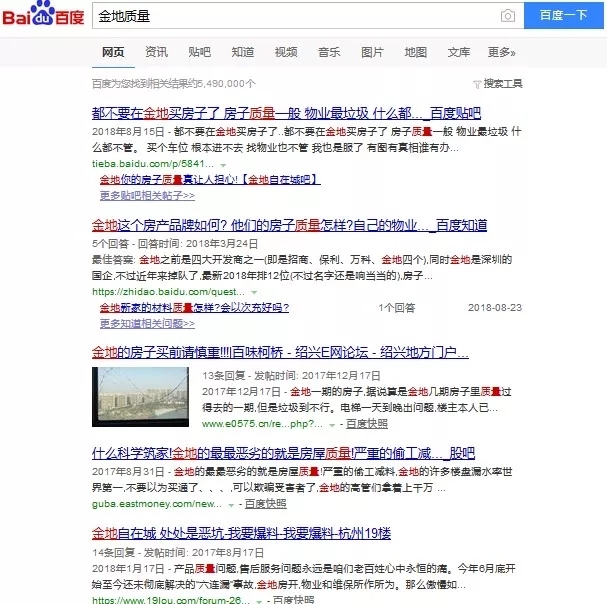Open result 金地的房子买前请慎重 绍兴E网论坛
The image size is (607, 604).
point(280,352)
